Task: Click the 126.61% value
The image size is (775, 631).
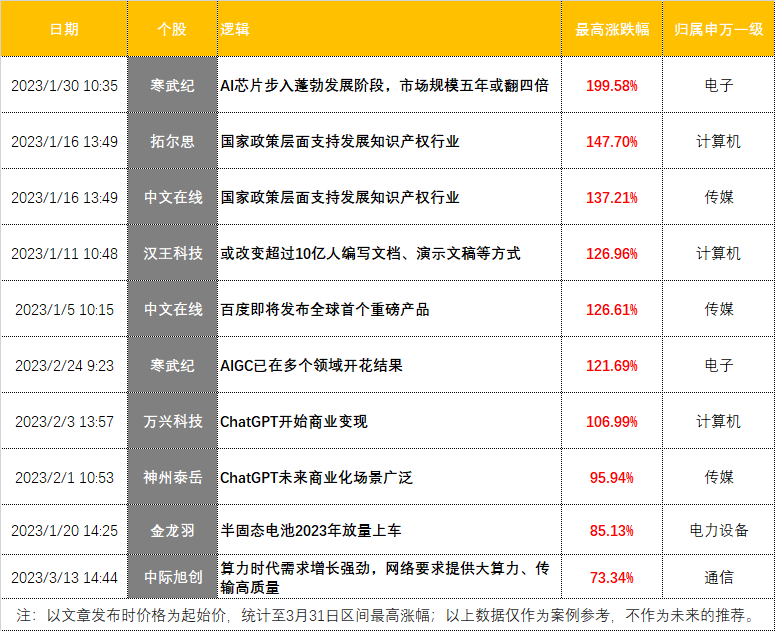Action: [x=612, y=310]
